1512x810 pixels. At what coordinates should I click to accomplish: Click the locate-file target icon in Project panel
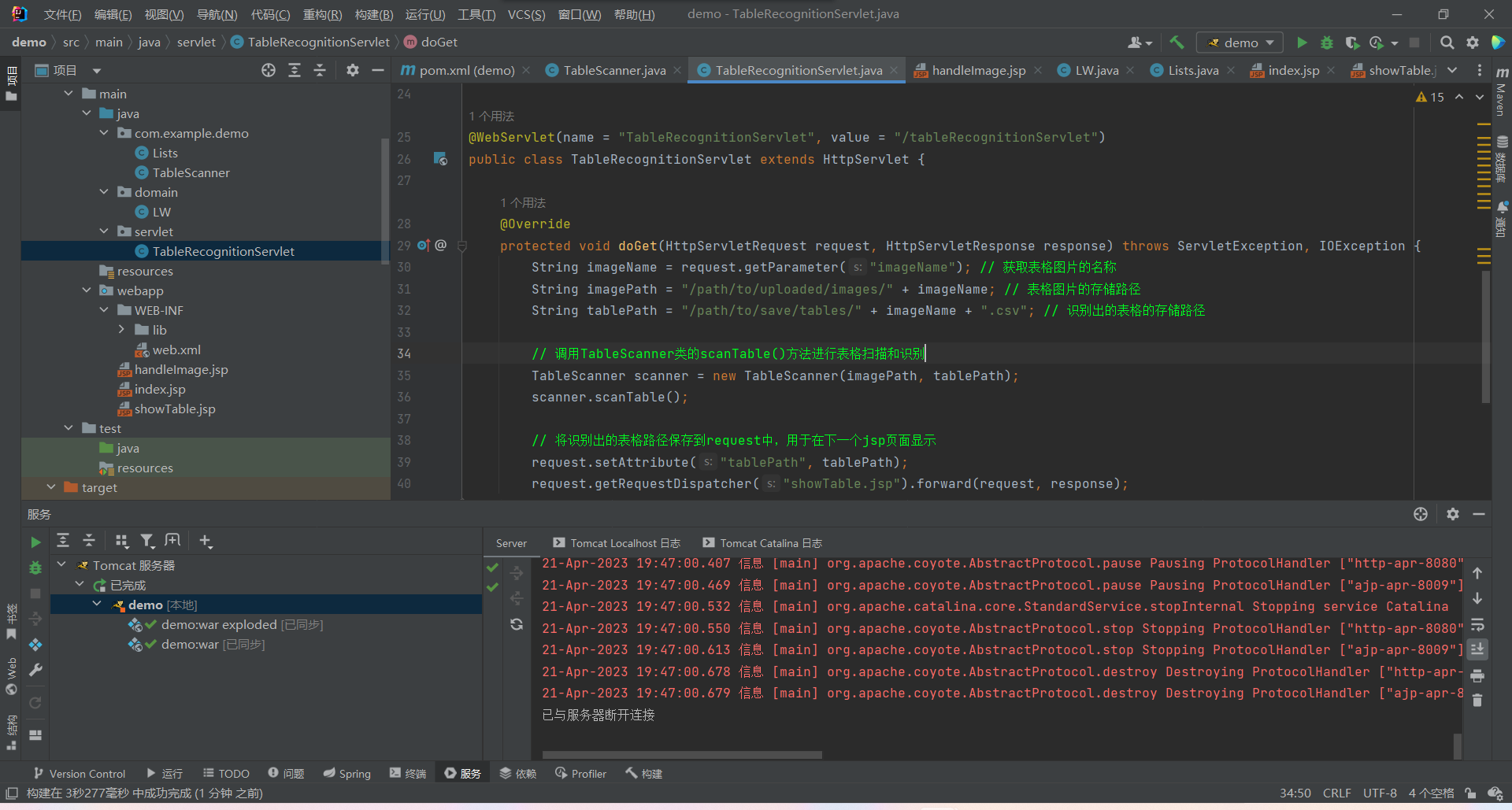coord(269,71)
